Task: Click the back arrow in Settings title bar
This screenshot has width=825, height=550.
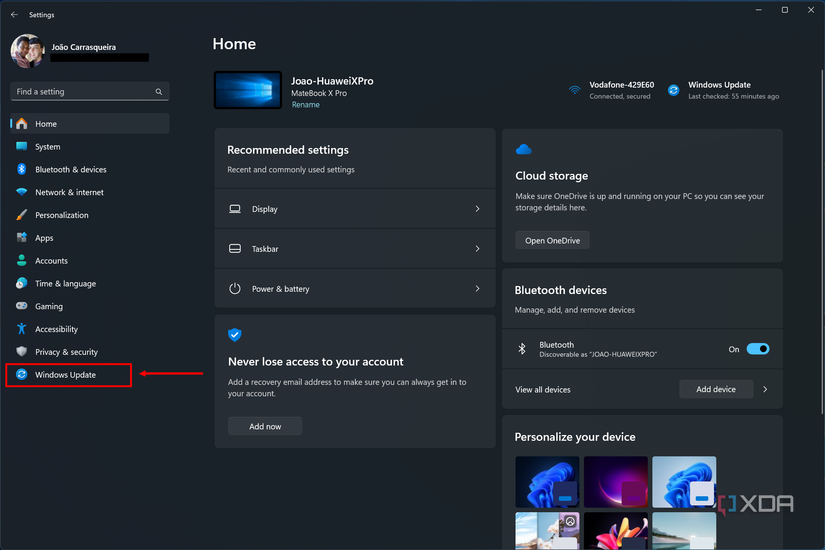Action: point(14,15)
